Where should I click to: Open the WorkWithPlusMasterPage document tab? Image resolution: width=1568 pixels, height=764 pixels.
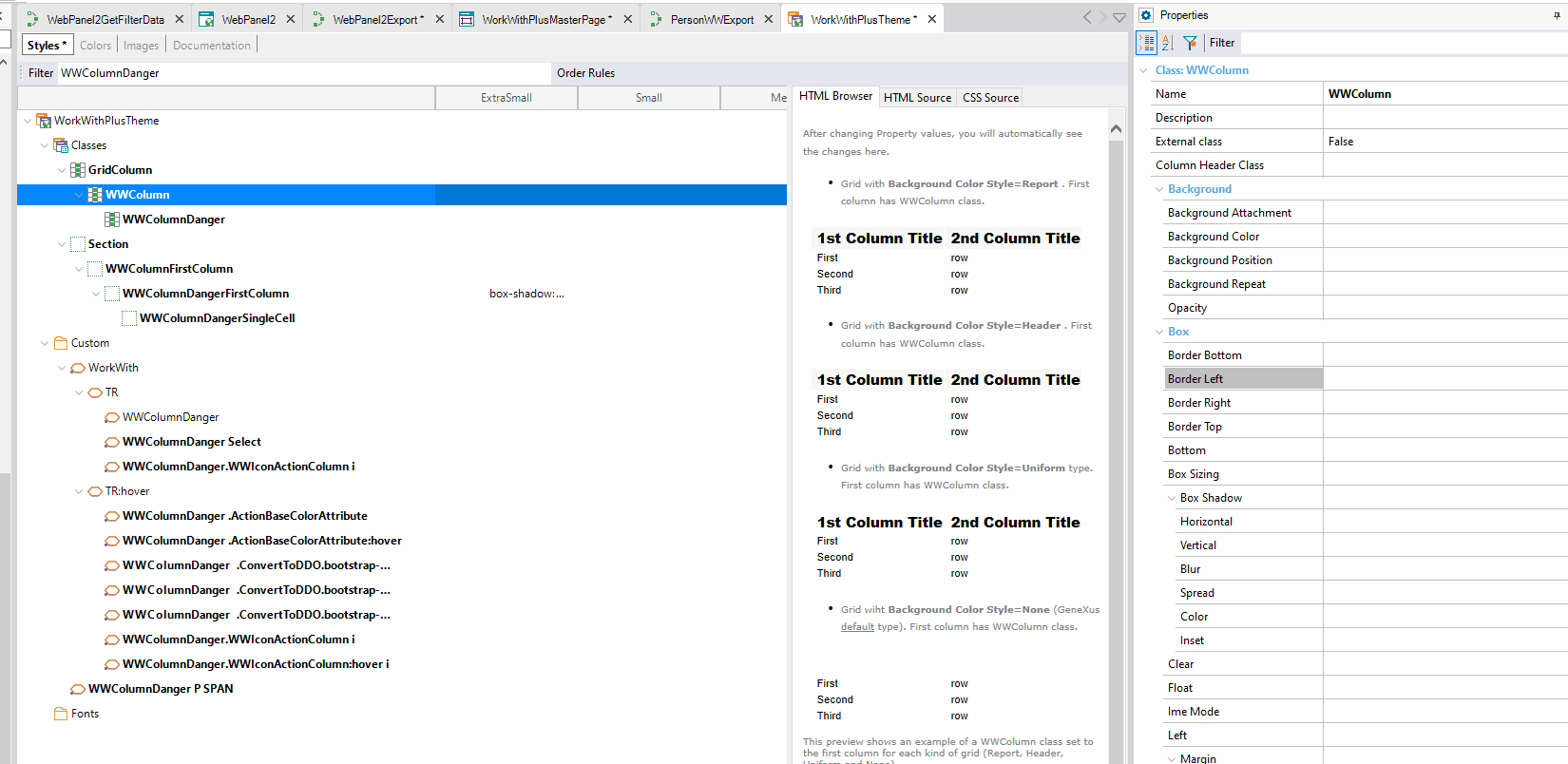click(546, 19)
